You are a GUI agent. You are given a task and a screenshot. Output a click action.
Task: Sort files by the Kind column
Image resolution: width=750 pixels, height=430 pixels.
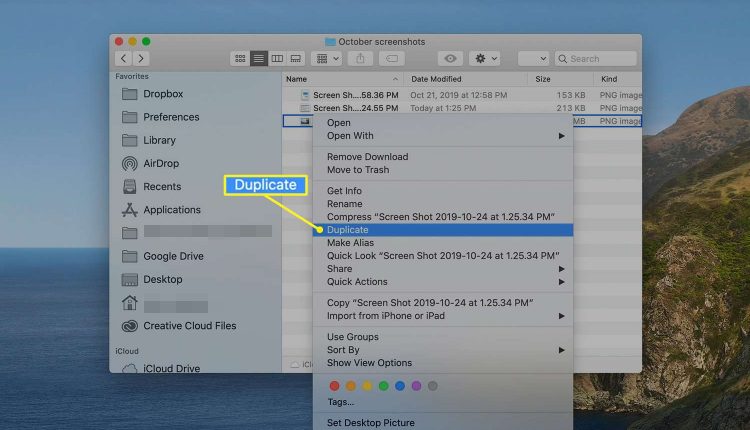pyautogui.click(x=618, y=79)
